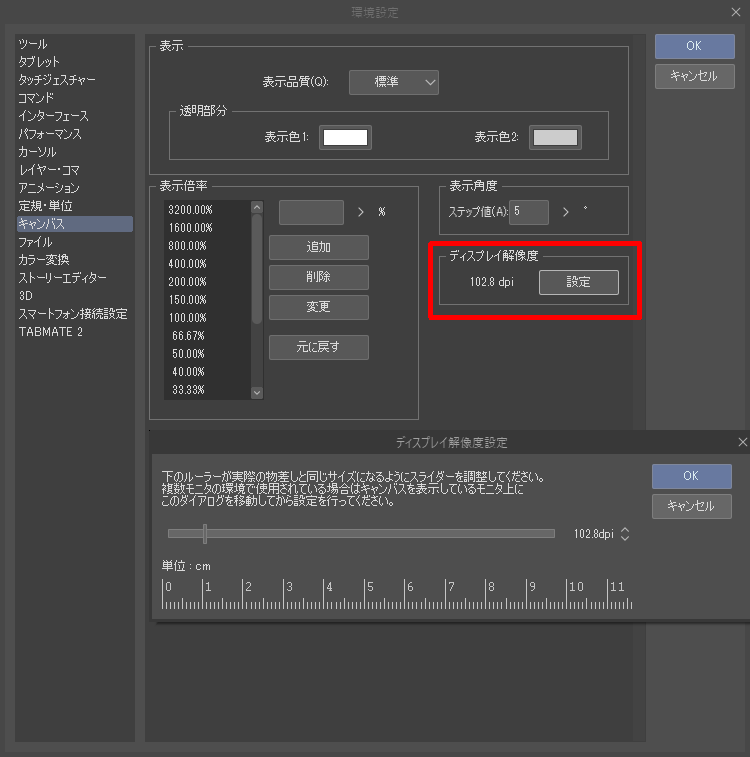Click the dpi slider handle
The width and height of the screenshot is (750, 757).
tap(205, 534)
